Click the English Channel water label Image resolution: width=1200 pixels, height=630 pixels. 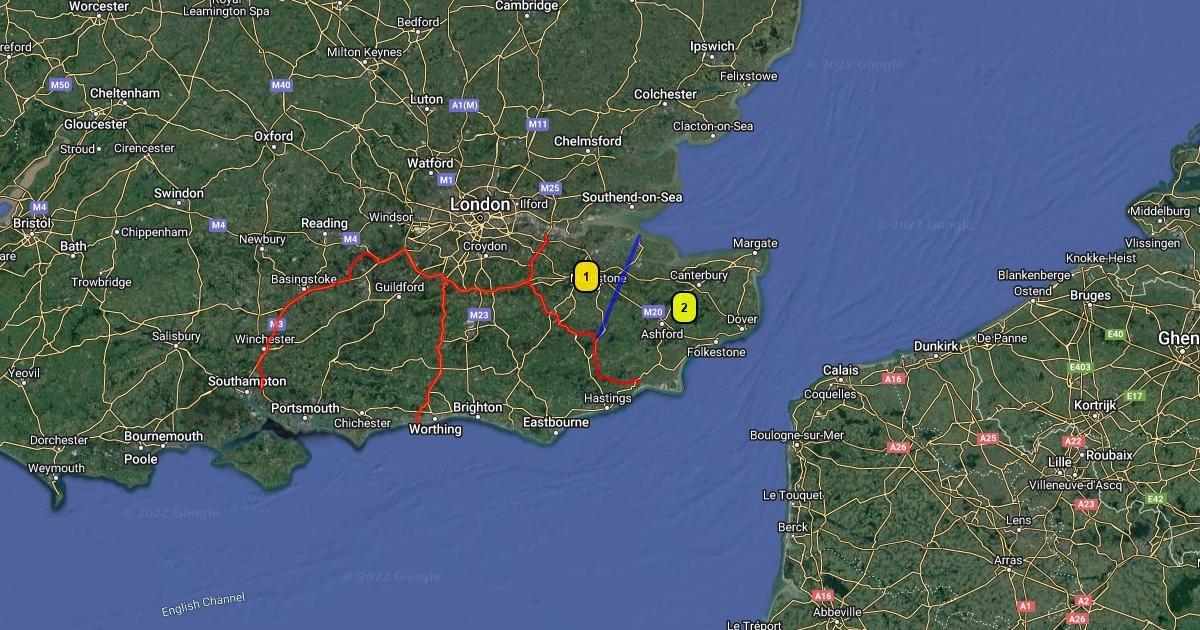[203, 605]
